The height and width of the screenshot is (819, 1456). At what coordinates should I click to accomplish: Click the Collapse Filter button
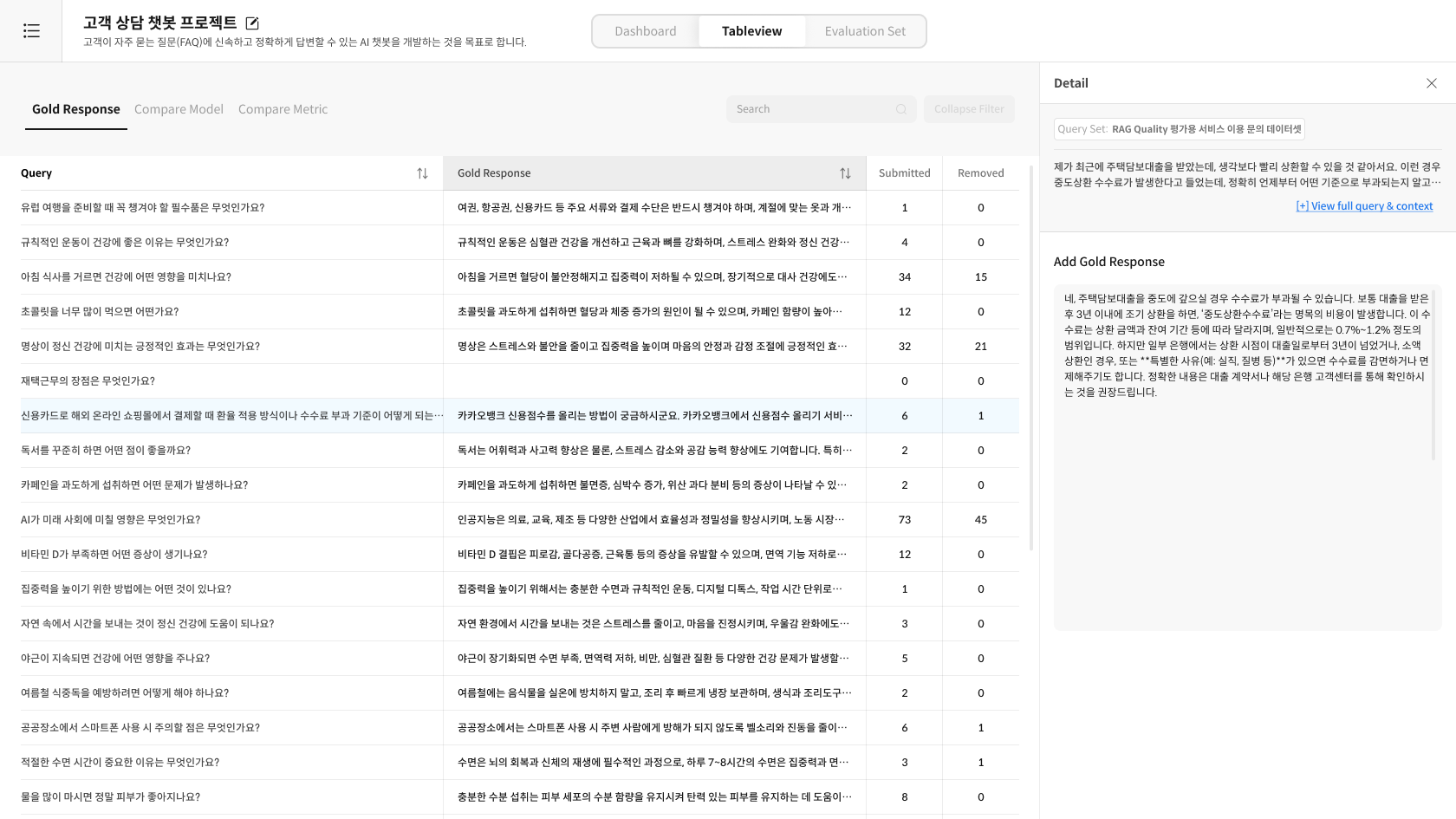pyautogui.click(x=968, y=109)
